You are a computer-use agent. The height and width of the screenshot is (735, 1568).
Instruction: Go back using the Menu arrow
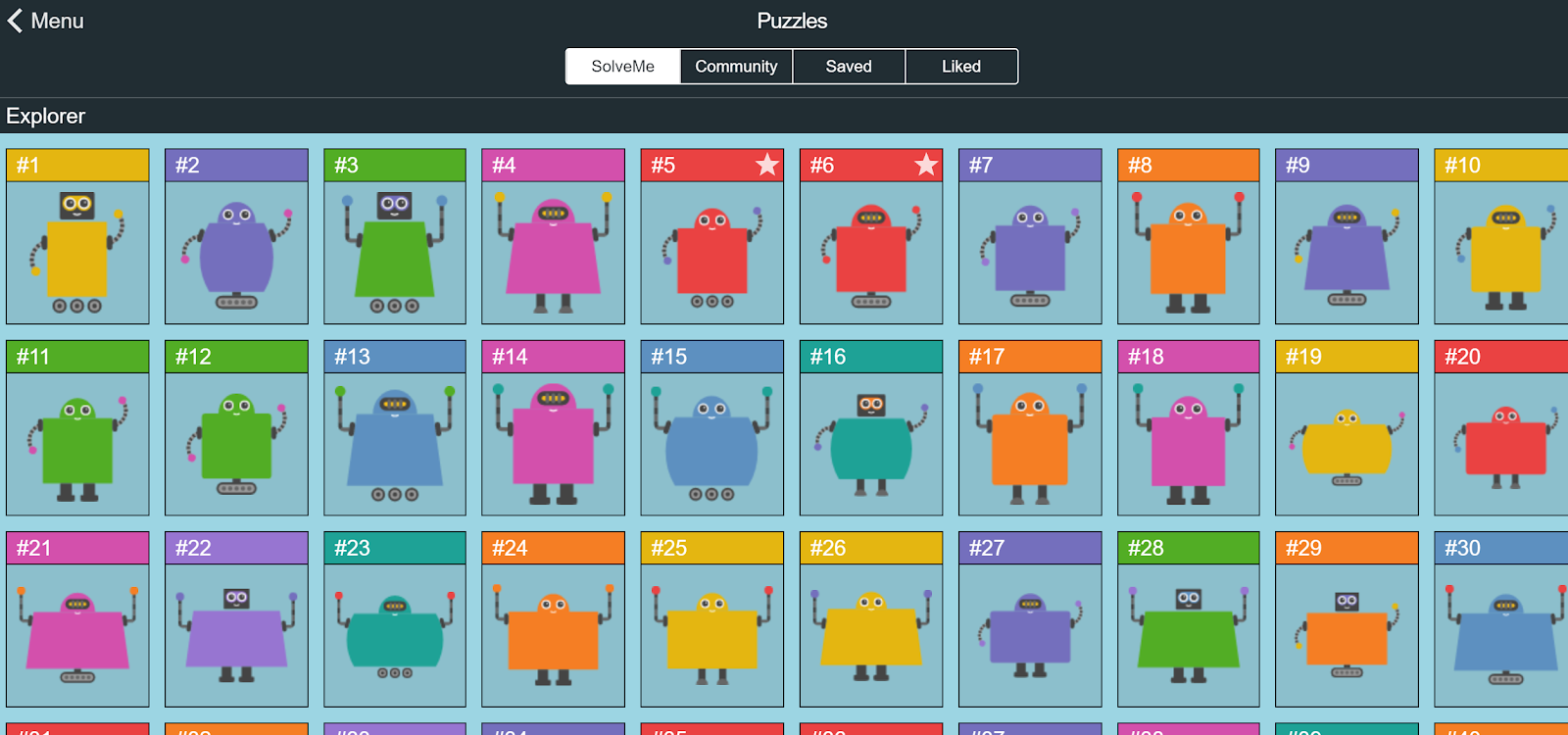[x=45, y=21]
